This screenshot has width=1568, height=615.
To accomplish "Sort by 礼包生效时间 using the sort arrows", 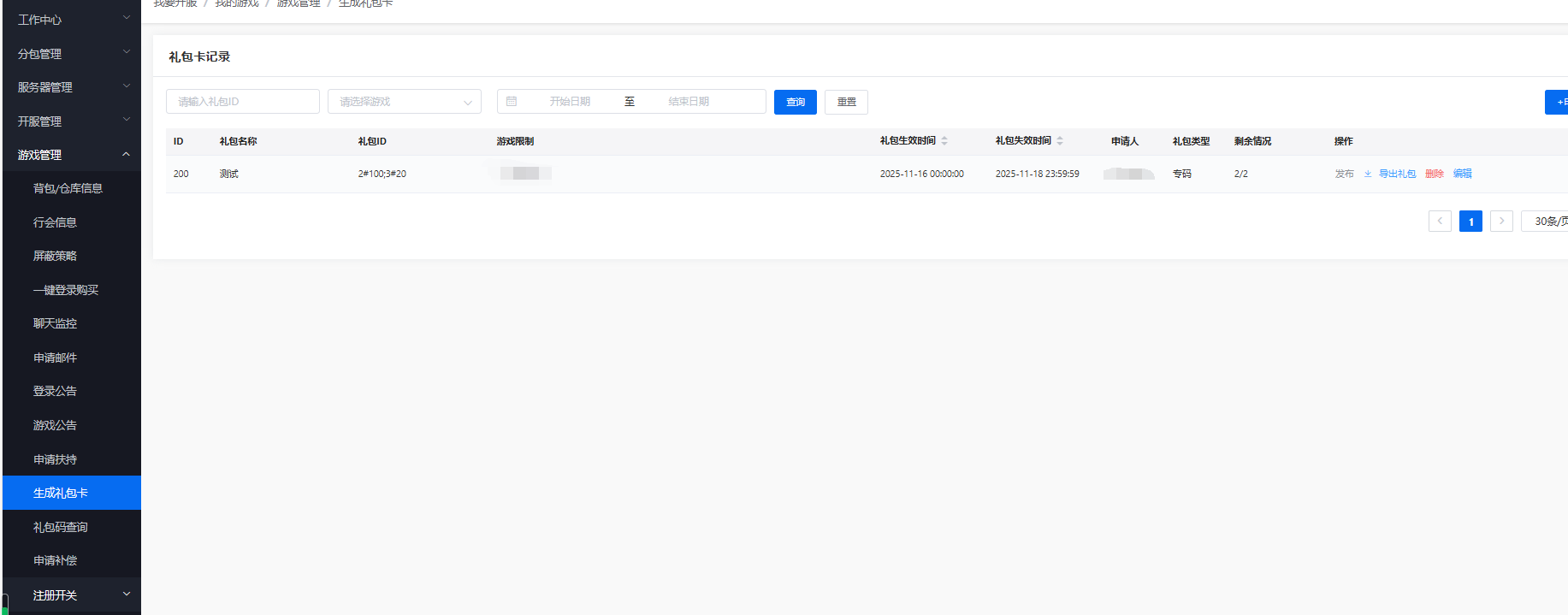I will point(944,141).
